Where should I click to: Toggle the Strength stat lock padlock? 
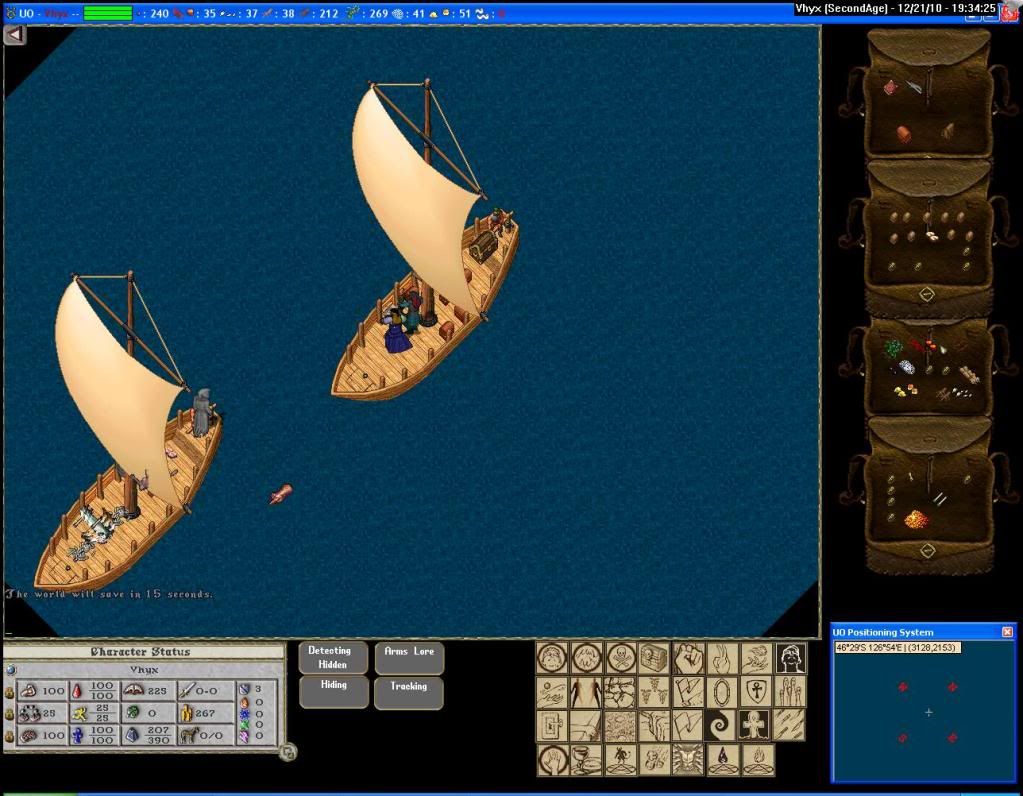(x=9, y=692)
